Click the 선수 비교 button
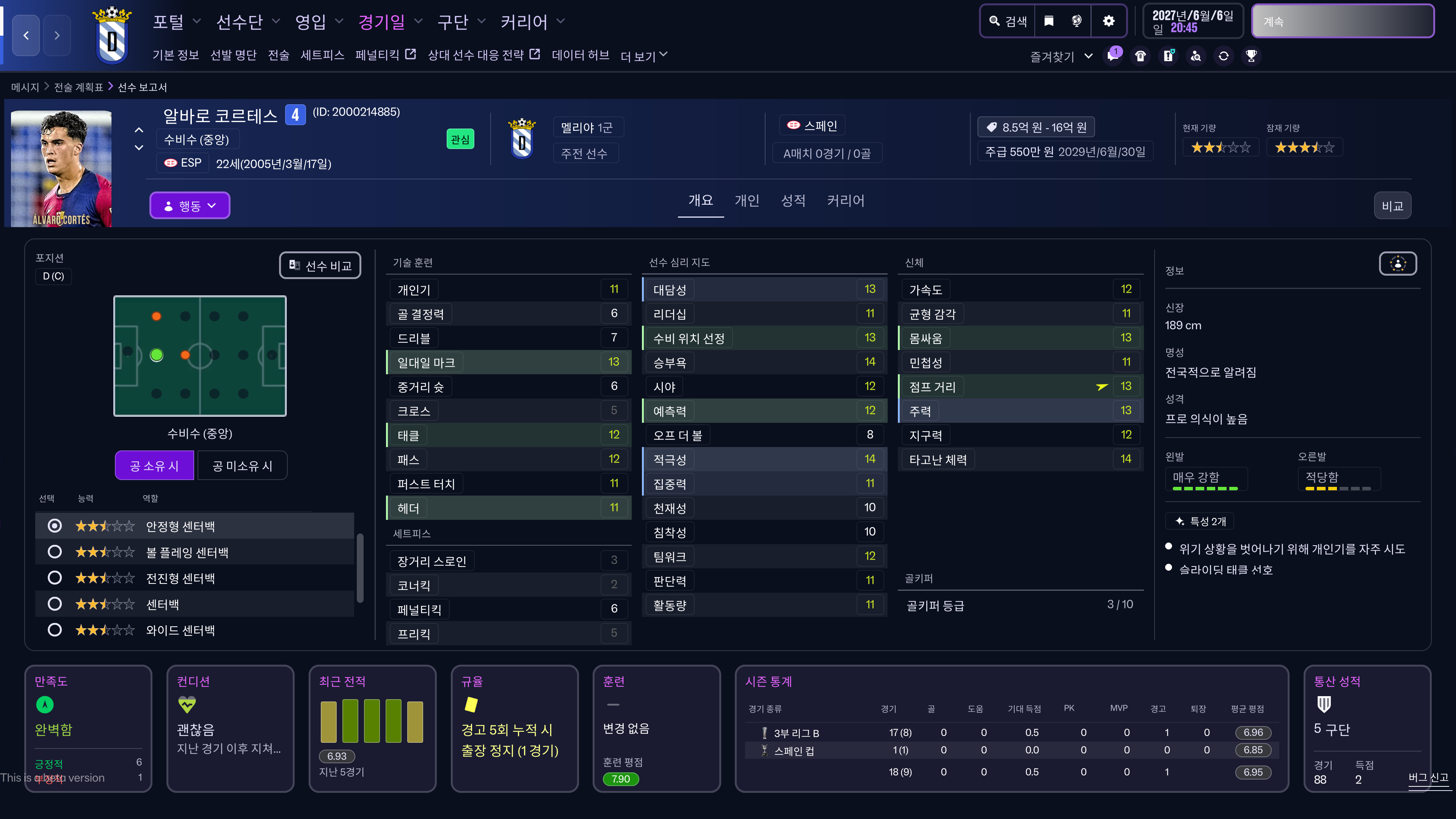This screenshot has height=819, width=1456. [320, 266]
